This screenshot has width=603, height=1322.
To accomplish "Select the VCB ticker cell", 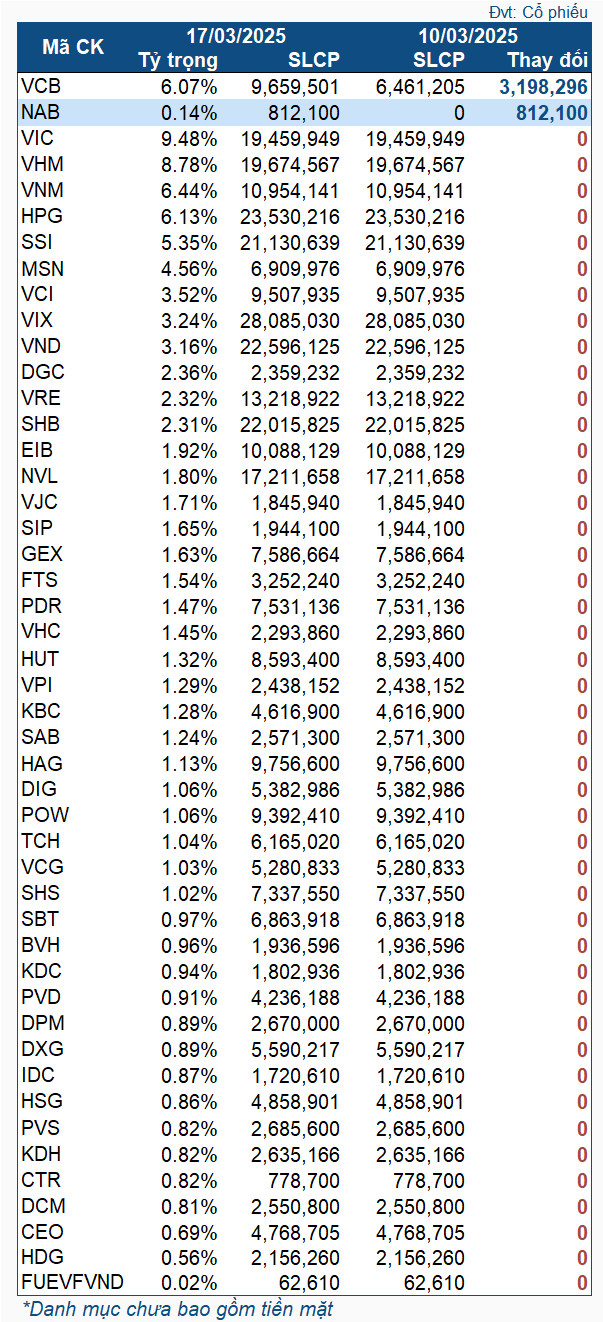I will [x=40, y=87].
